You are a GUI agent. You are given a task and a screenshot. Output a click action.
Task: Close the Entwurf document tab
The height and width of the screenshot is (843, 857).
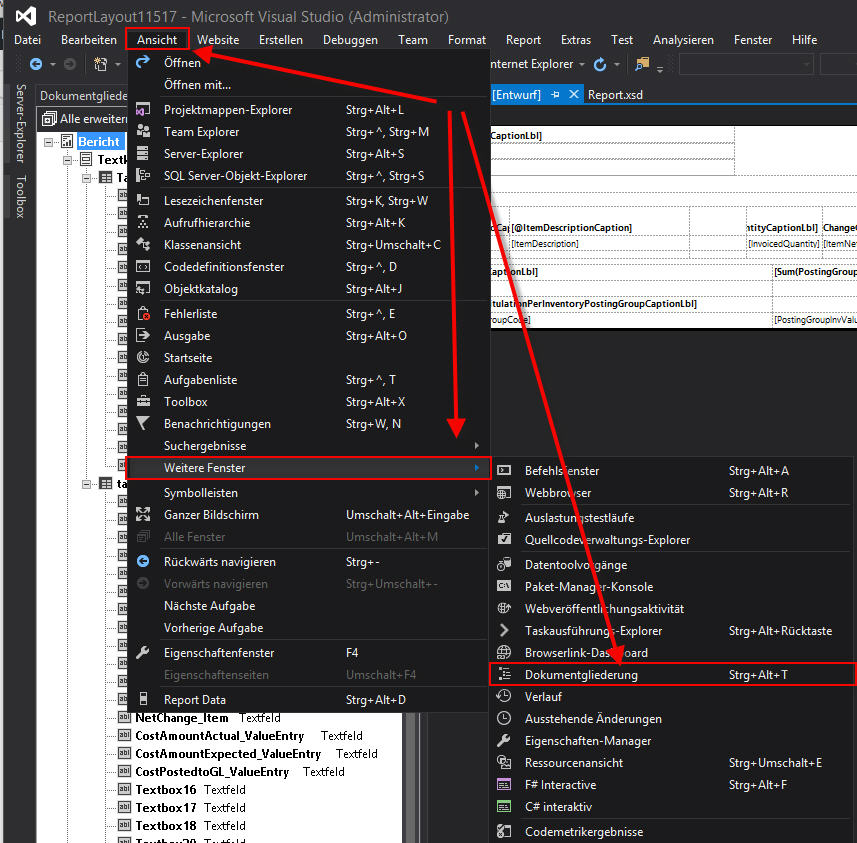[573, 95]
